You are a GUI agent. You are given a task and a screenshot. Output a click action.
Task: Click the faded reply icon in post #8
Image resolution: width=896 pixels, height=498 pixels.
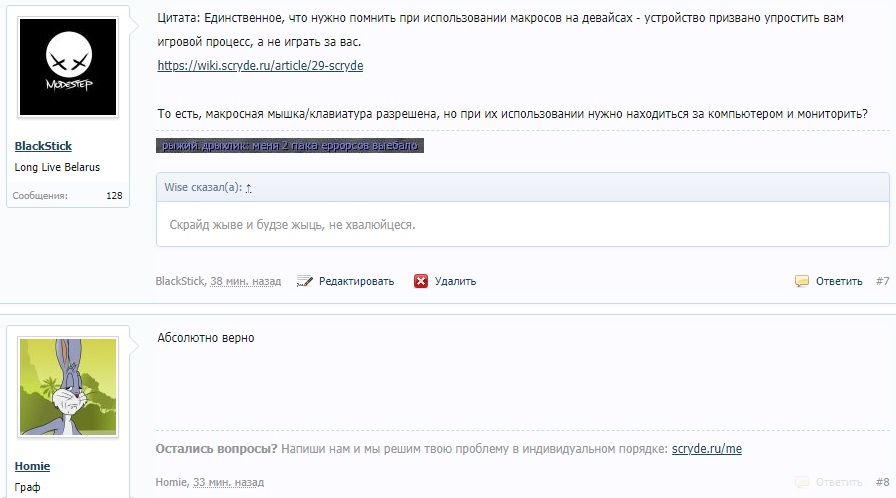(x=802, y=482)
